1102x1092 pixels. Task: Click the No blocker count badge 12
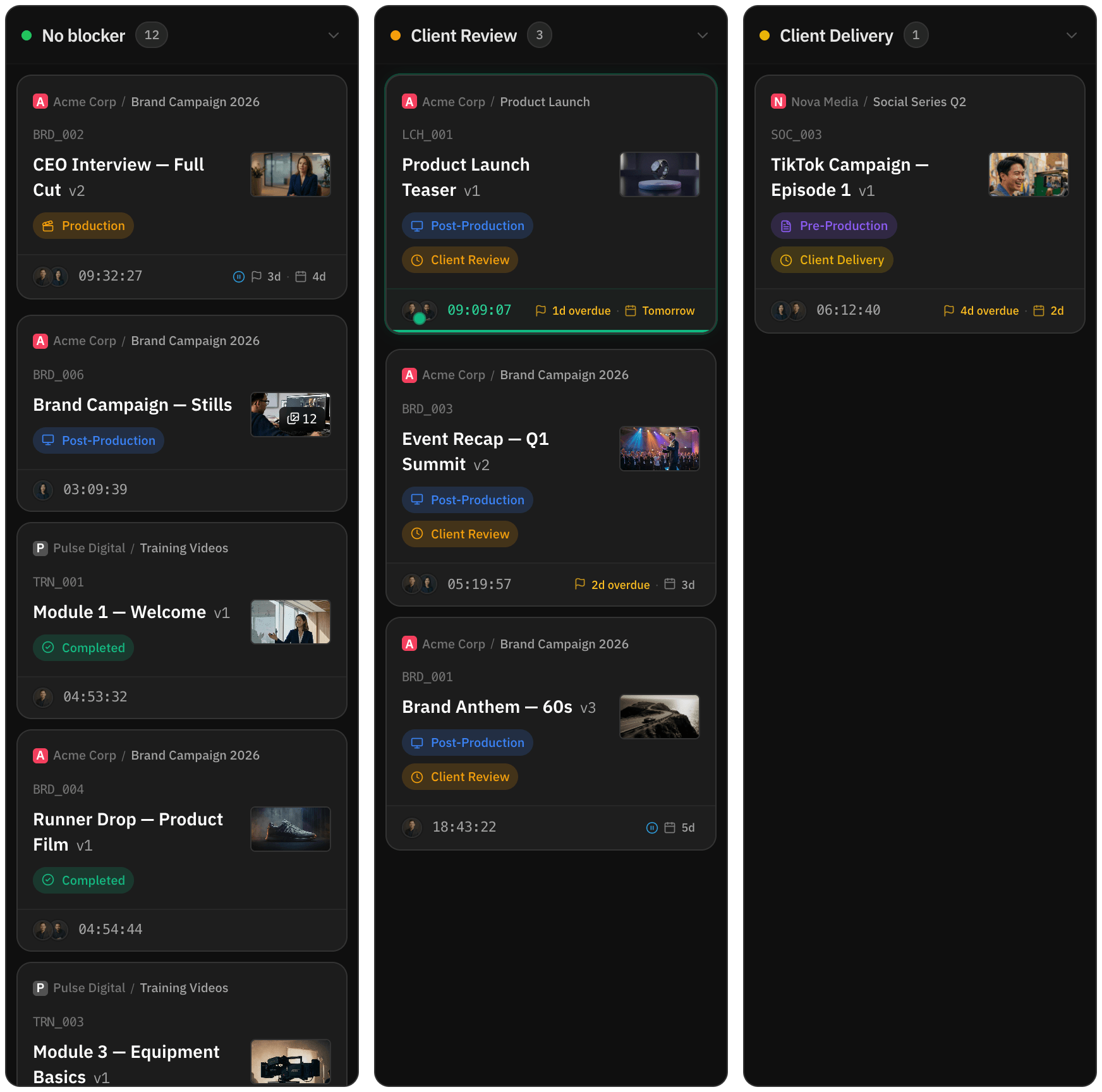tap(152, 35)
